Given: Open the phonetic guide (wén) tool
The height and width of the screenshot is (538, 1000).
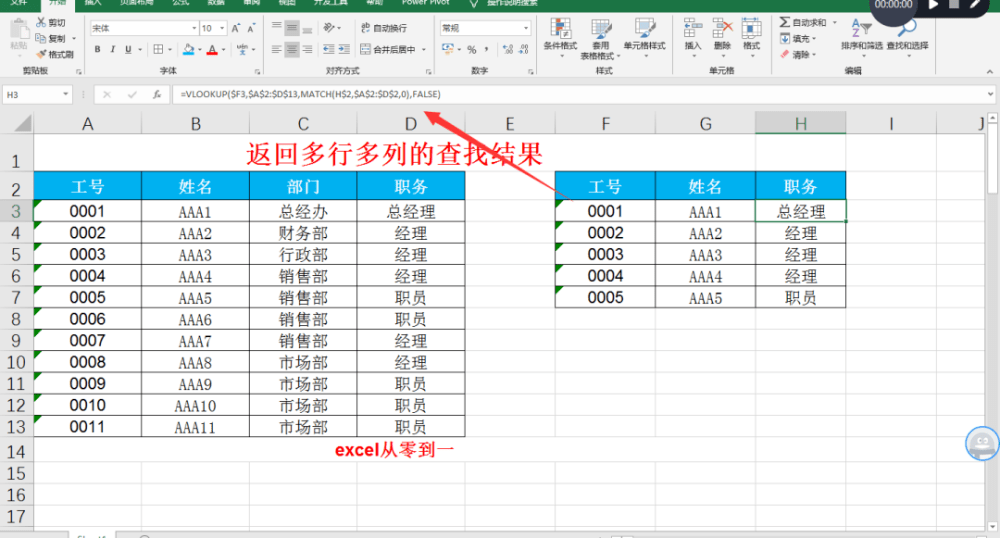Looking at the screenshot, I should [242, 49].
